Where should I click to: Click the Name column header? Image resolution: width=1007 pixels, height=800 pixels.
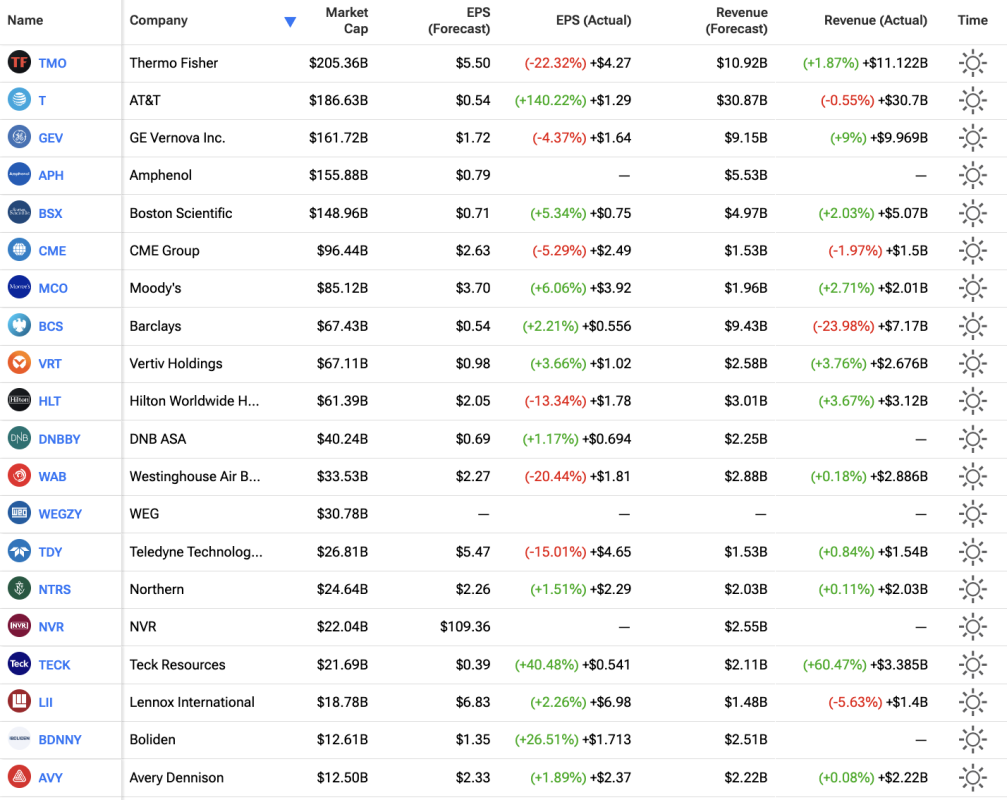(25, 21)
